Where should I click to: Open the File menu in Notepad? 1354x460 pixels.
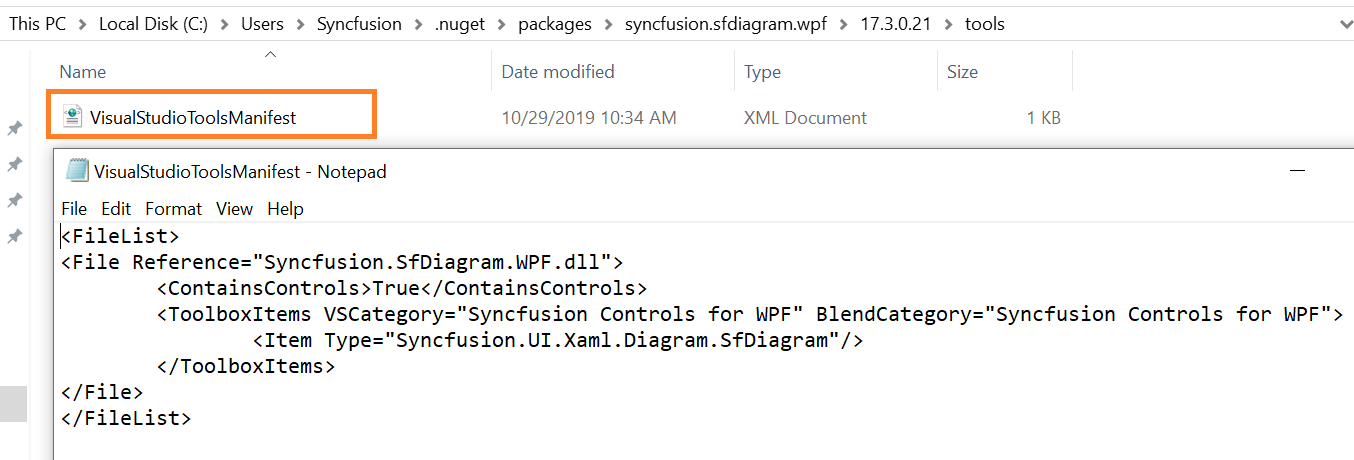click(x=74, y=209)
